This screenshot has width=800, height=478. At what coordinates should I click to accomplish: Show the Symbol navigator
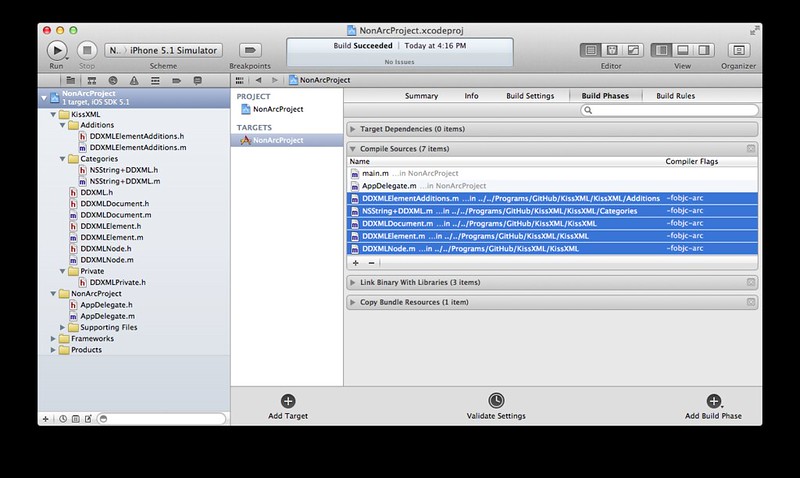(x=92, y=81)
